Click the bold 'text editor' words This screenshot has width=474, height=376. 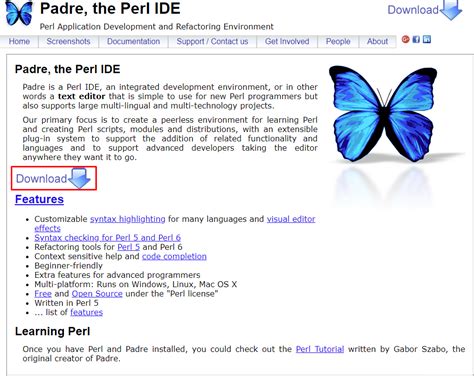[x=82, y=96]
